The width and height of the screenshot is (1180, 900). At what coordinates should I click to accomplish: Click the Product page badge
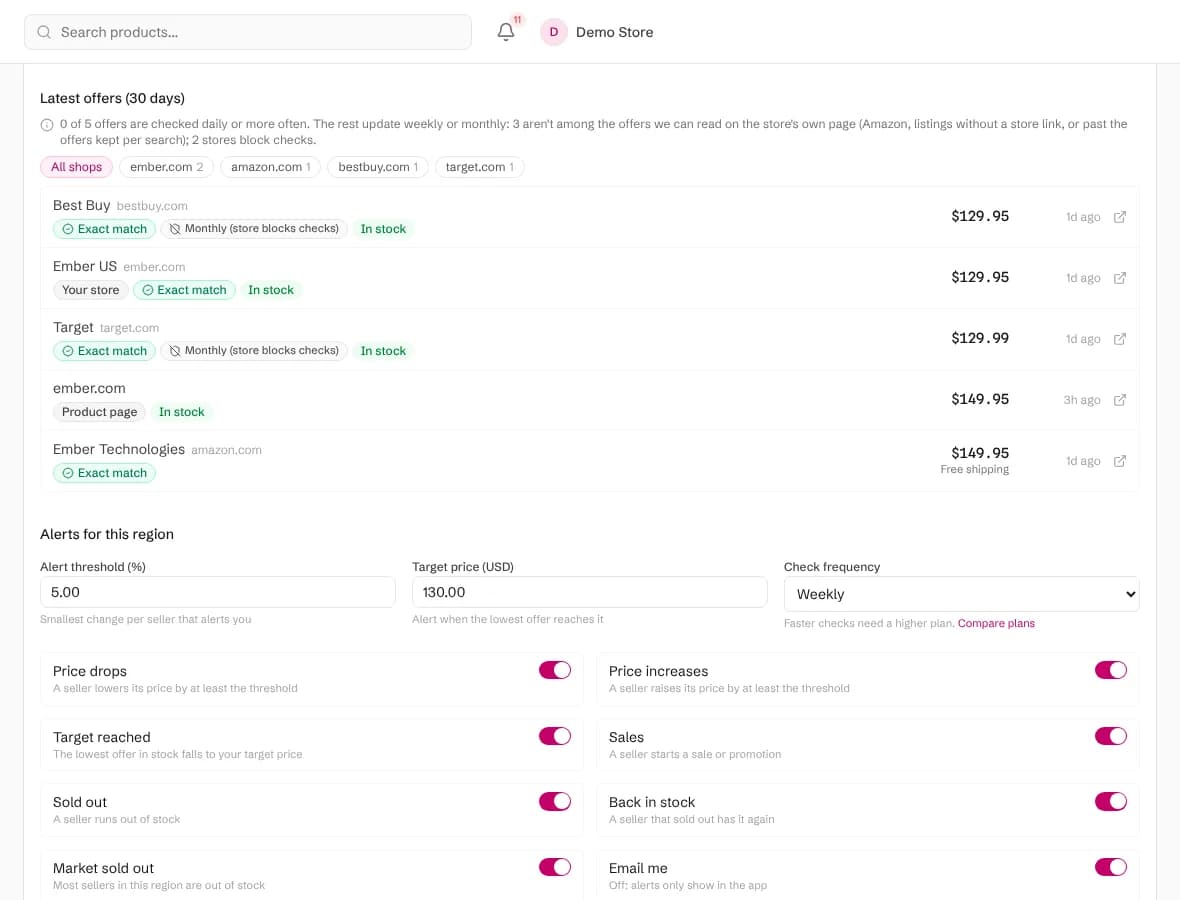[99, 412]
